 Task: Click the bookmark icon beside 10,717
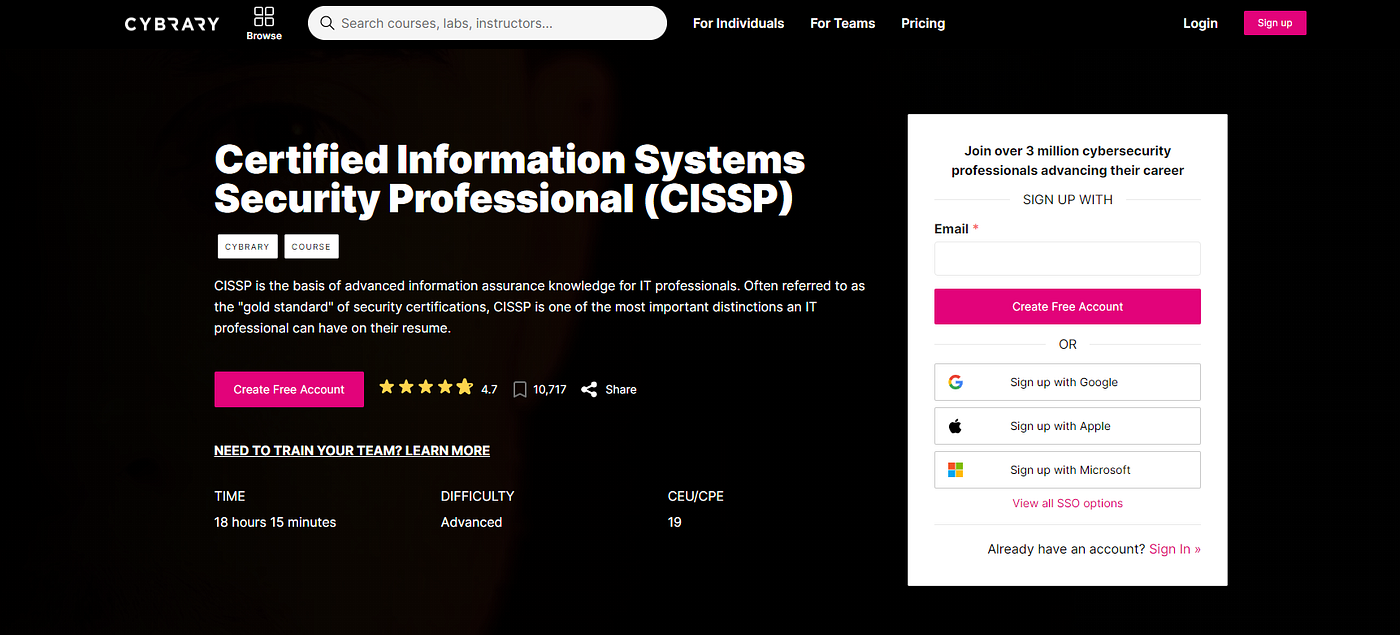pyautogui.click(x=520, y=390)
